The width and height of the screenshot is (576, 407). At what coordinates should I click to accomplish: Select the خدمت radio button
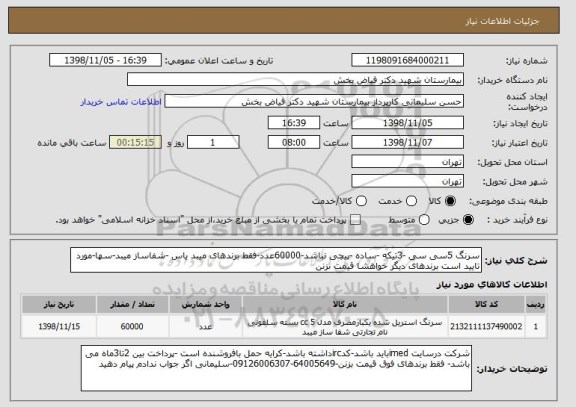click(411, 201)
